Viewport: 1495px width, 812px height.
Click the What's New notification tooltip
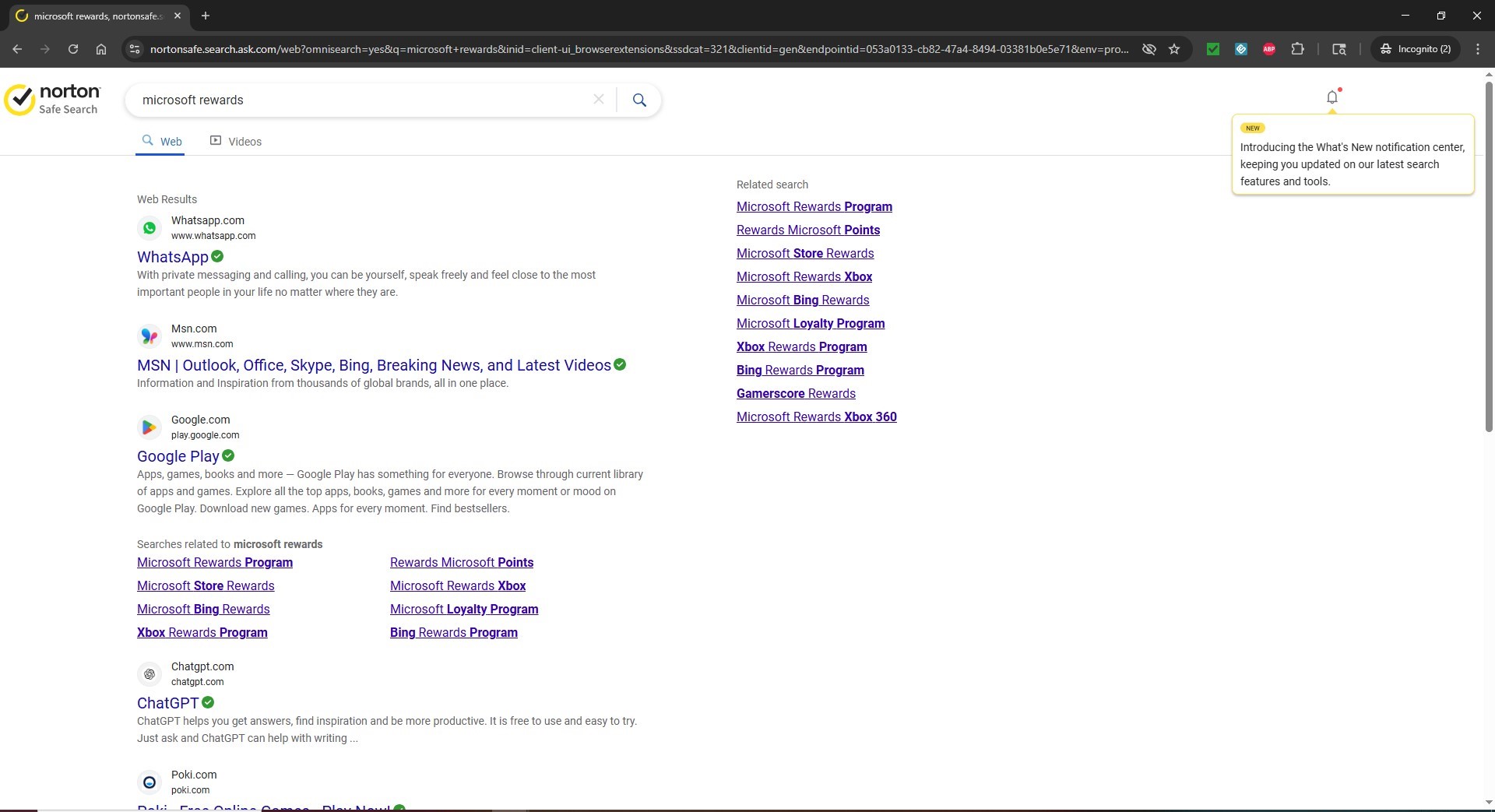1353,155
